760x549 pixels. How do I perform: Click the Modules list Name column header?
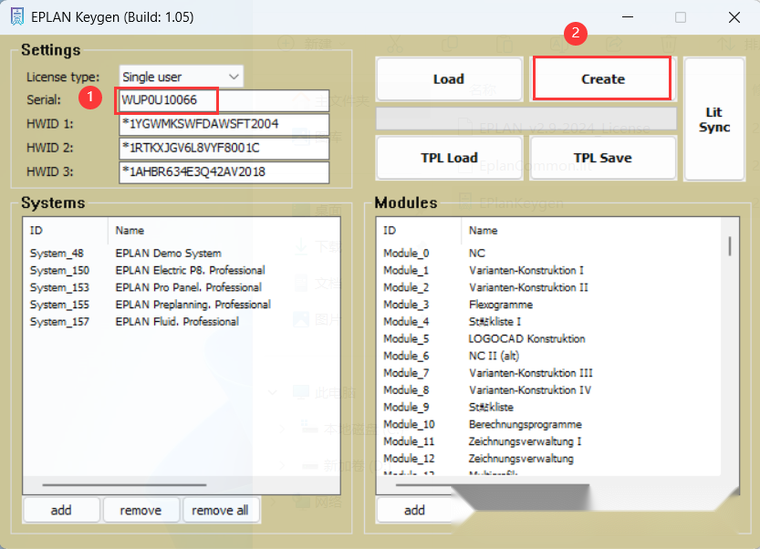(591, 231)
